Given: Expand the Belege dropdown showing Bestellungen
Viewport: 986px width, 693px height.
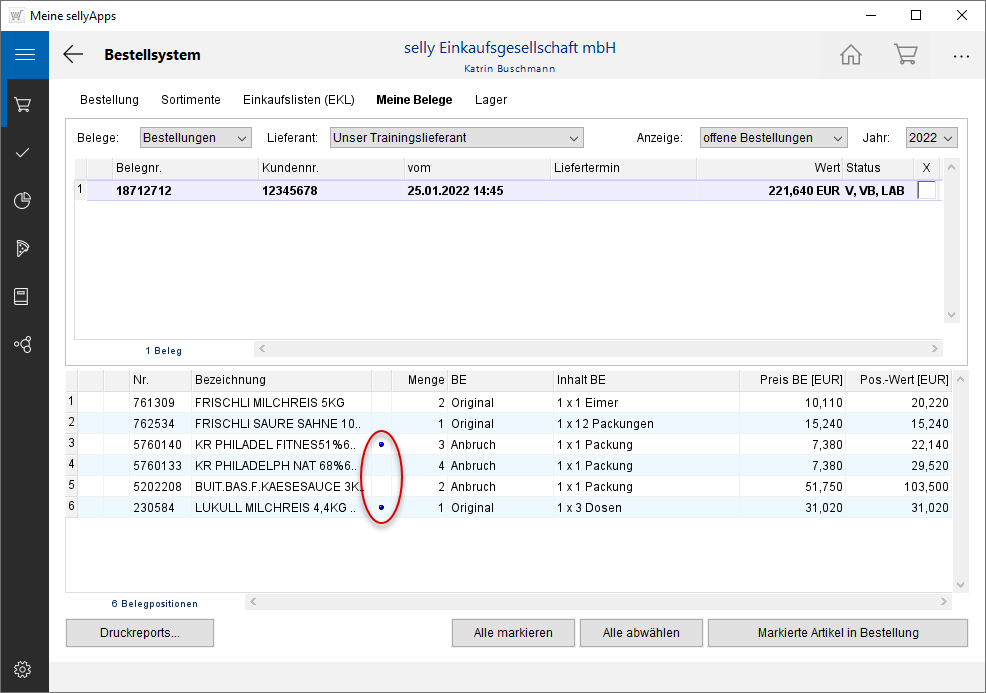Looking at the screenshot, I should (195, 138).
